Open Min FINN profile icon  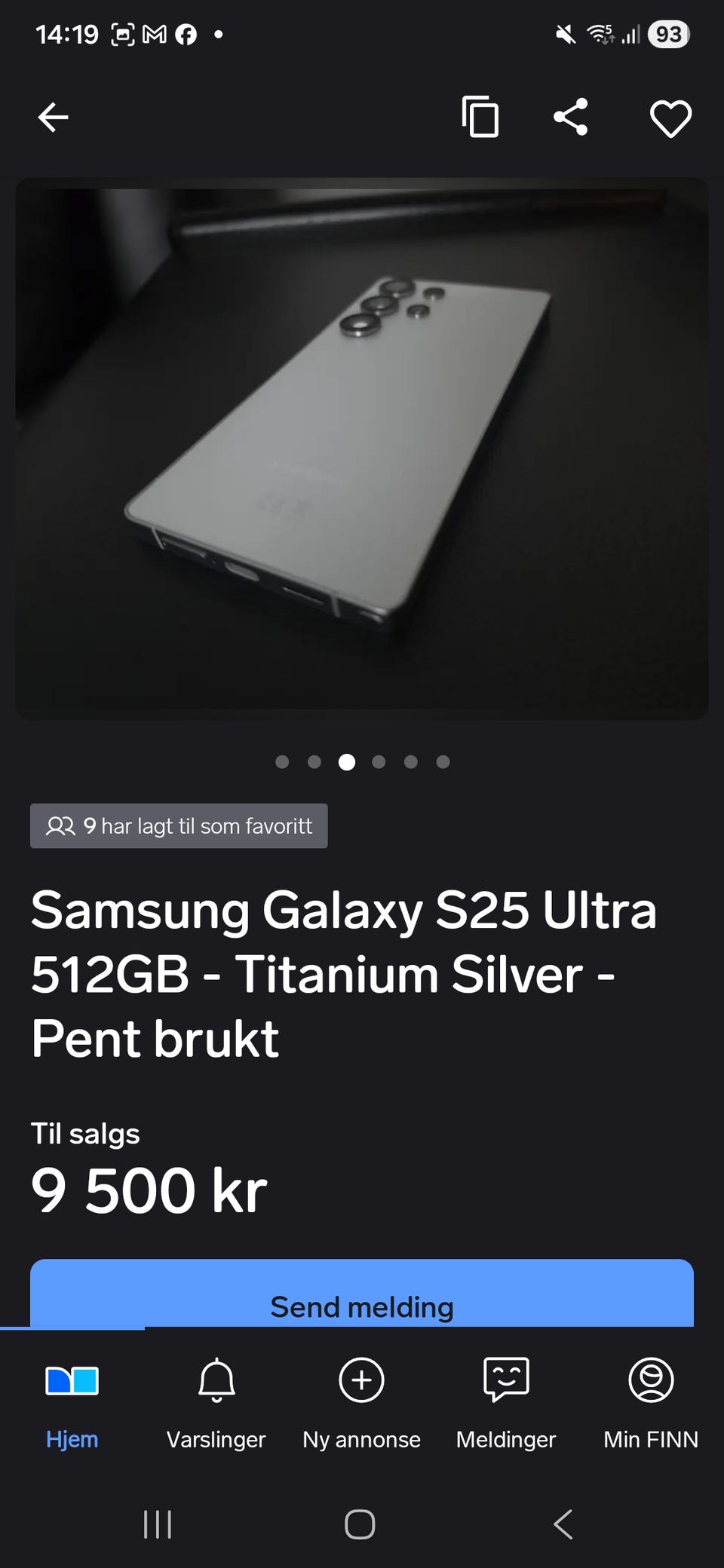click(651, 1404)
